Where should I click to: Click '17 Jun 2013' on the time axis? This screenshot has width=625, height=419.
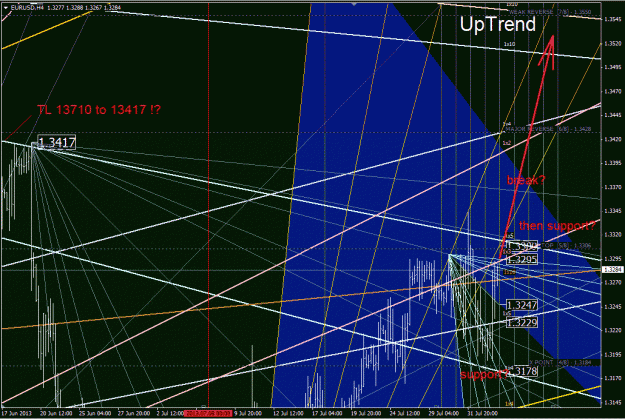click(16, 413)
